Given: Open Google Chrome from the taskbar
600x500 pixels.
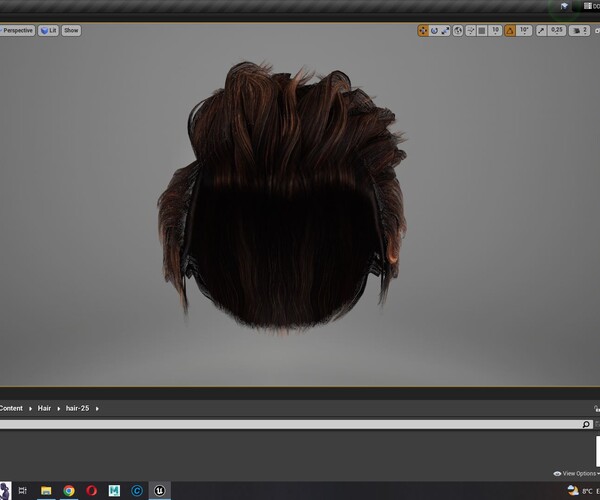Looking at the screenshot, I should coord(69,490).
